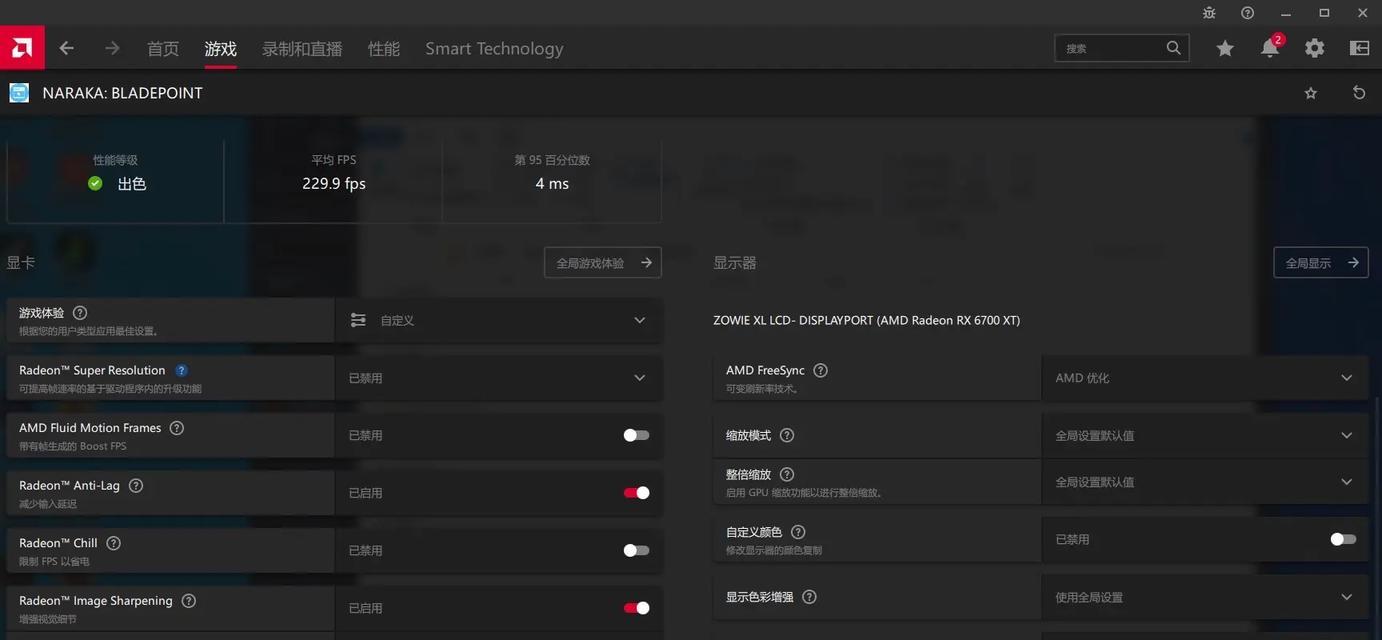Open 整倍缩放 dropdown
Screen dimensions: 1382x640
coord(1205,482)
